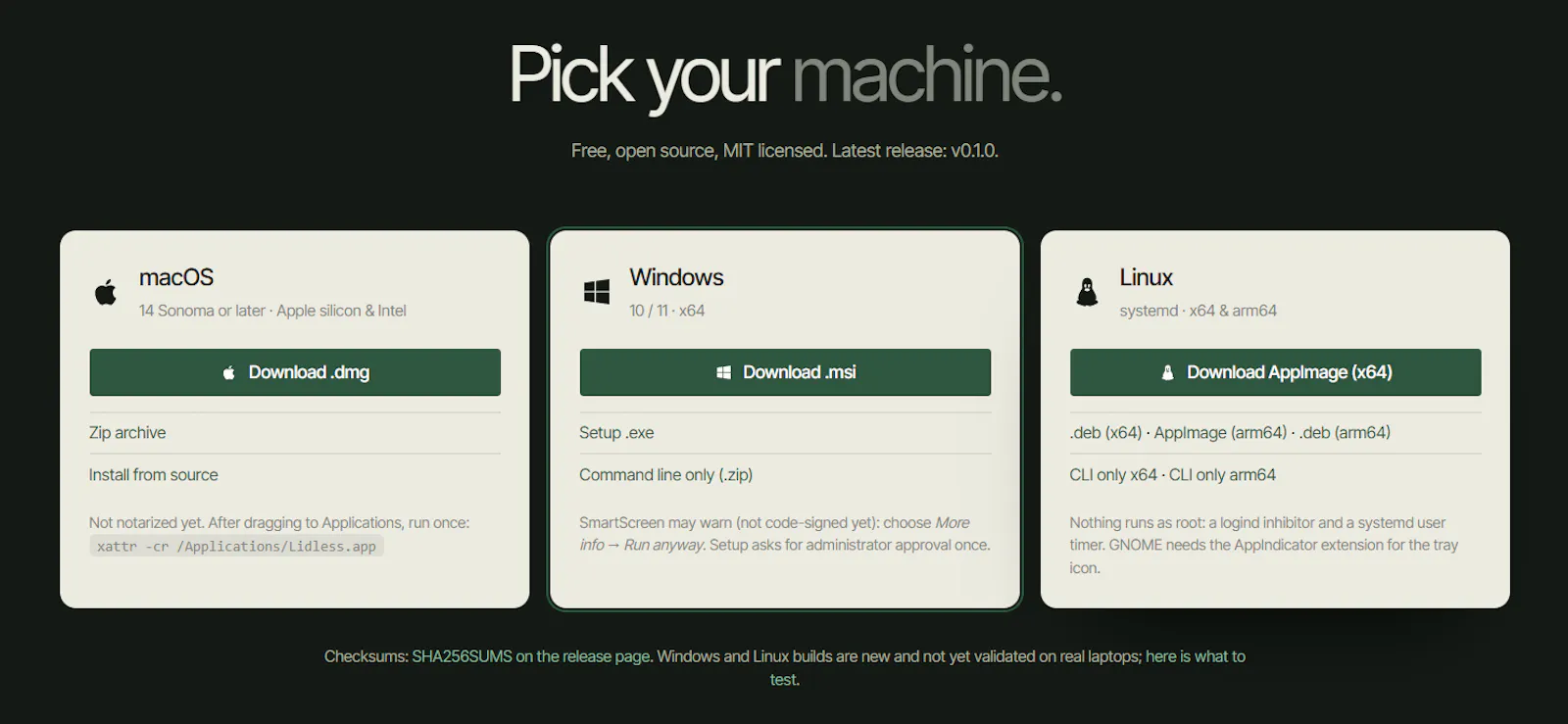Image resolution: width=1568 pixels, height=724 pixels.
Task: Click the Windows card title
Action: [x=676, y=277]
